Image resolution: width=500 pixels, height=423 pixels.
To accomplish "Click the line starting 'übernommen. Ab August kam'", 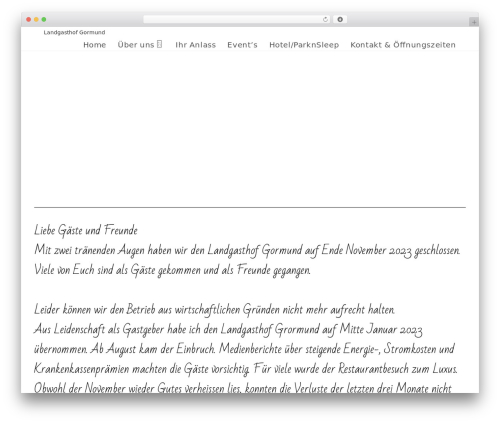I will [x=244, y=349].
